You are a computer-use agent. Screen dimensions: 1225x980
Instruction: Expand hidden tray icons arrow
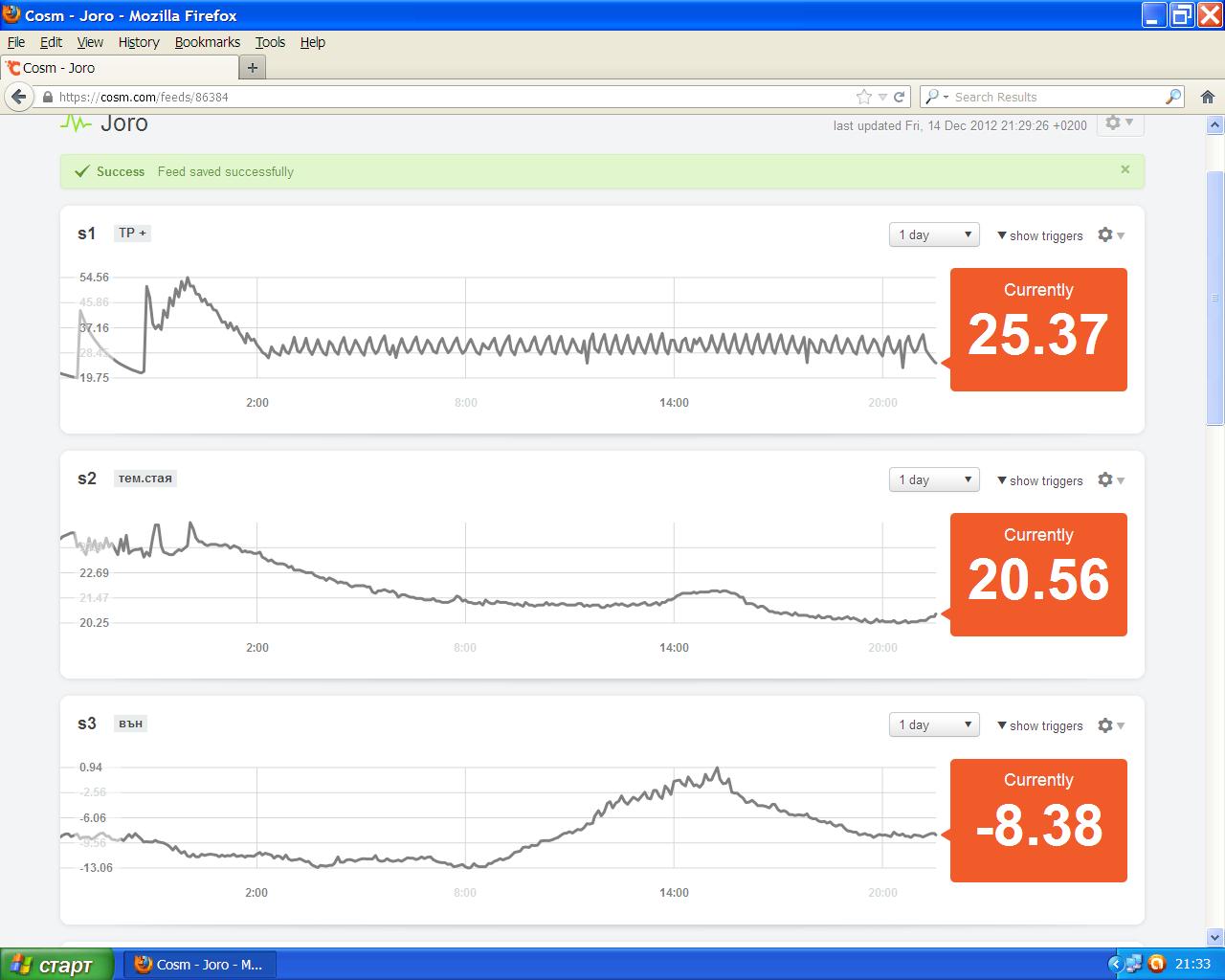point(1114,964)
